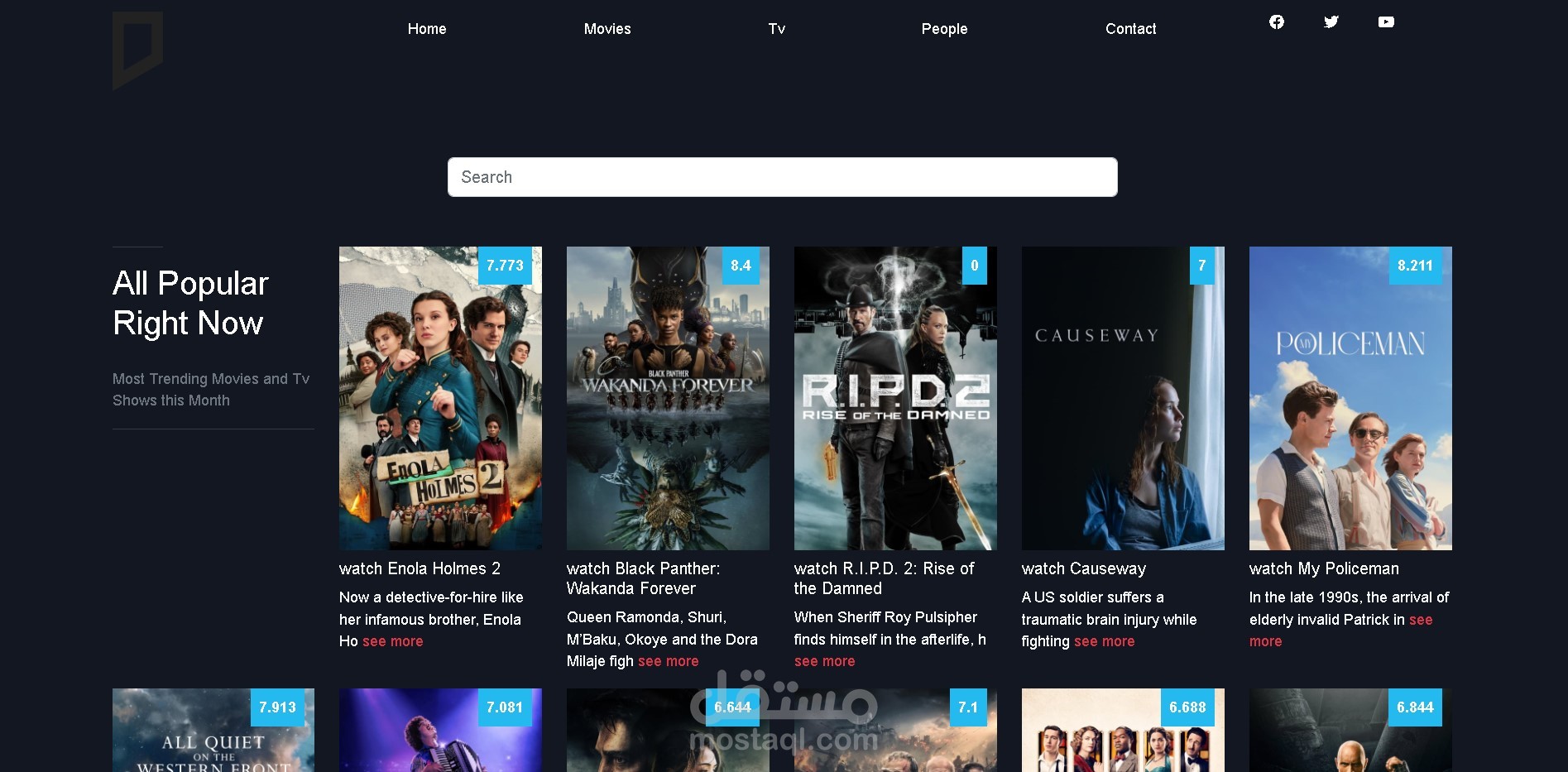Open the YouTube social icon
The image size is (1568, 772).
tap(1386, 22)
